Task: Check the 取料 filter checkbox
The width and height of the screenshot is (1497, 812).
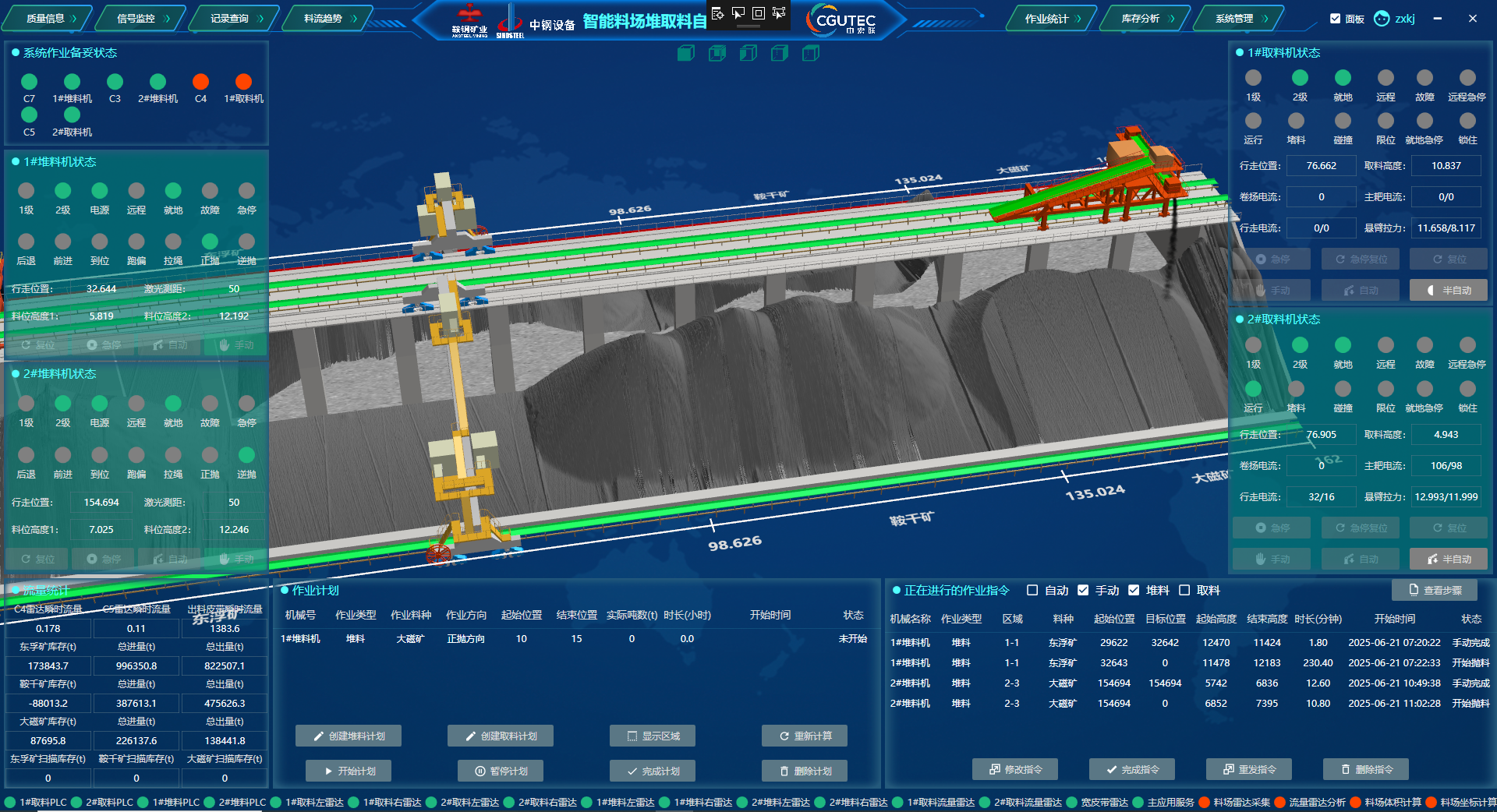Action: tap(1184, 590)
